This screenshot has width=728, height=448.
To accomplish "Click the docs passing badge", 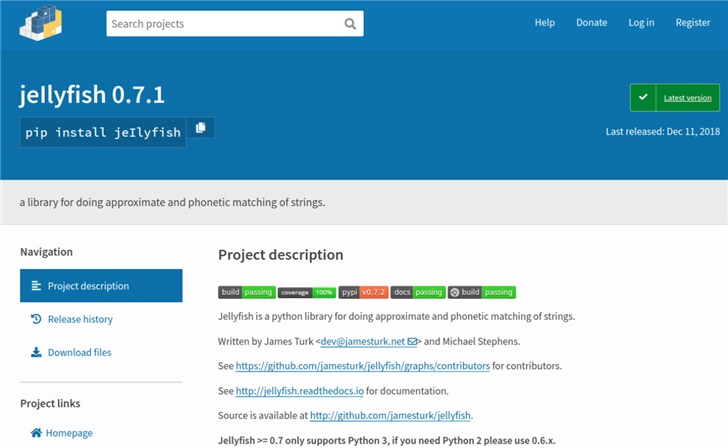I will 418,292.
